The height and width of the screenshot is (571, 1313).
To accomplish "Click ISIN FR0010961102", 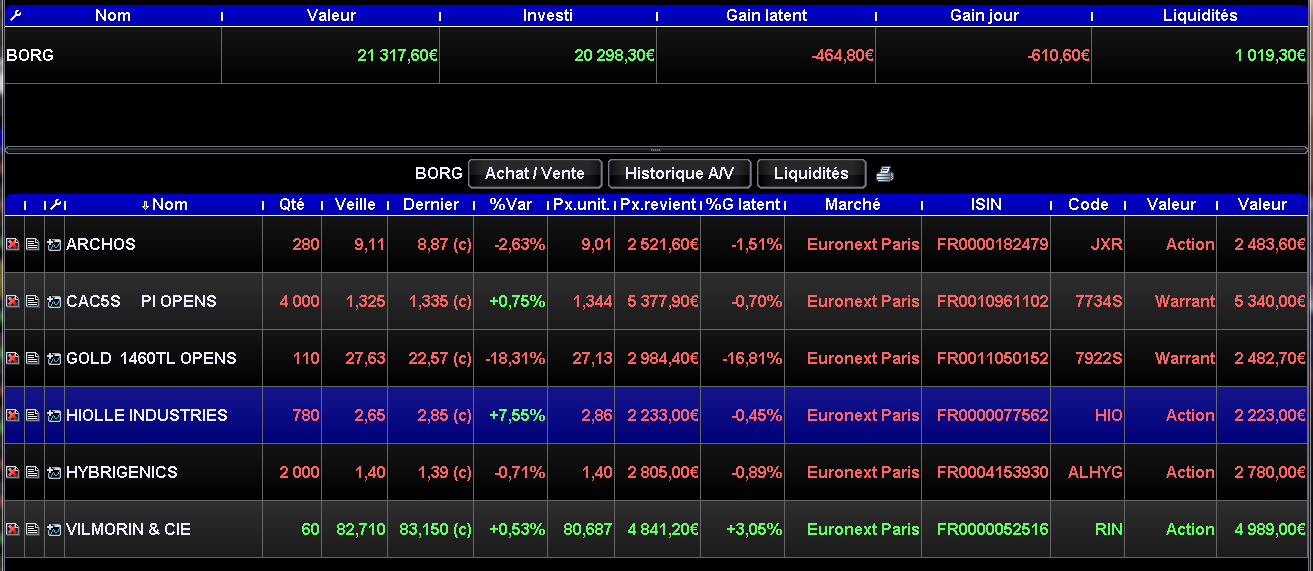I will (992, 302).
